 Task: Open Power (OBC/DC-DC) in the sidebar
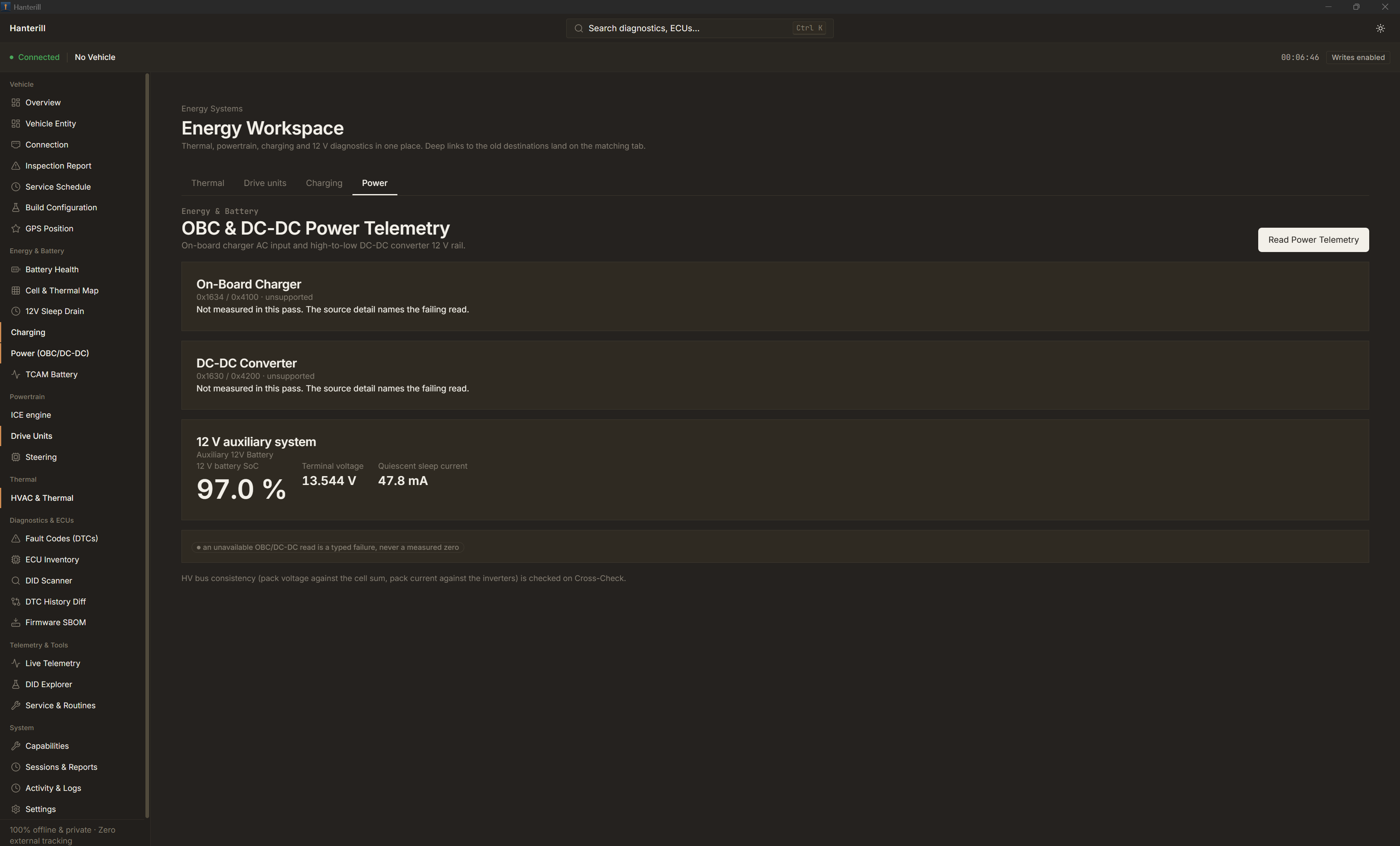73,353
